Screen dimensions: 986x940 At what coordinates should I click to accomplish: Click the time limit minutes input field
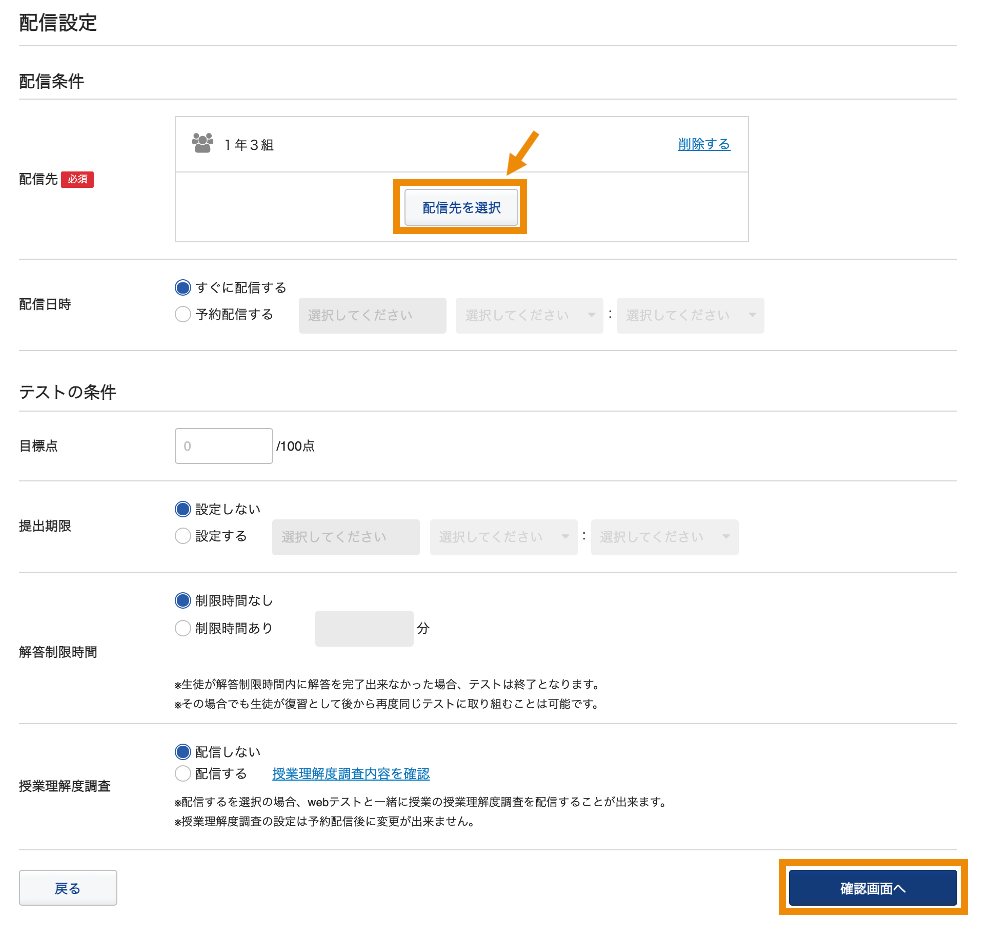[364, 629]
